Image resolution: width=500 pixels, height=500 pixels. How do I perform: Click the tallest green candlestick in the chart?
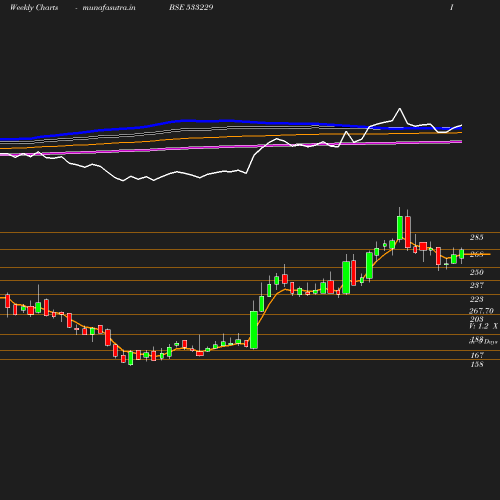254,330
